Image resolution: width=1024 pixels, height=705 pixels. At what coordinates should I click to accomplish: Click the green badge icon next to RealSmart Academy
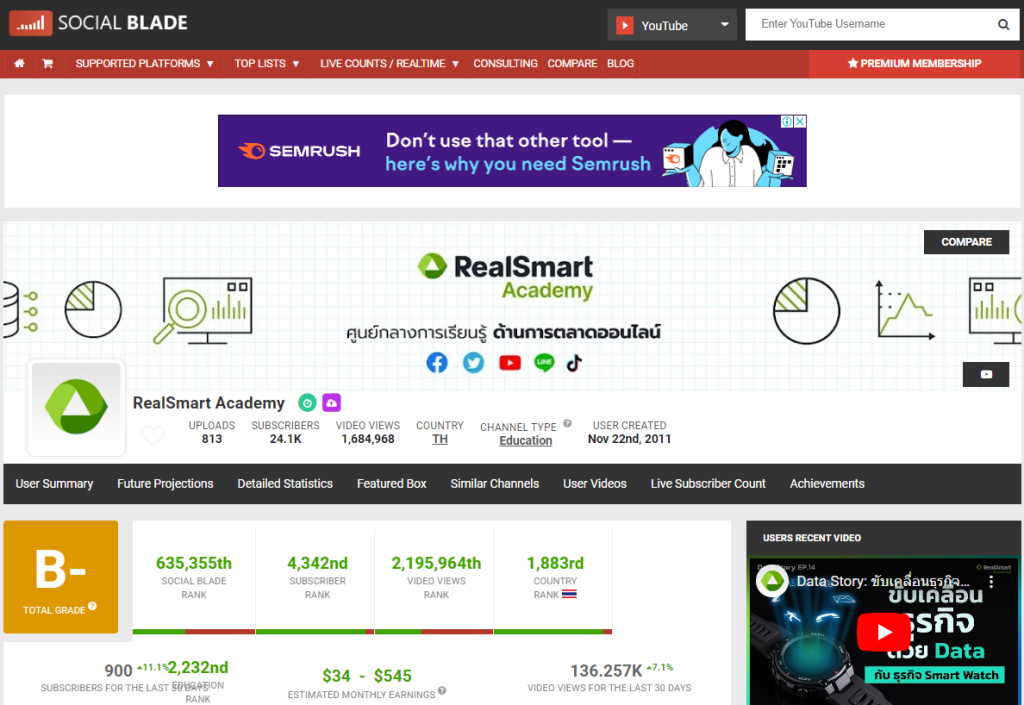pyautogui.click(x=307, y=403)
